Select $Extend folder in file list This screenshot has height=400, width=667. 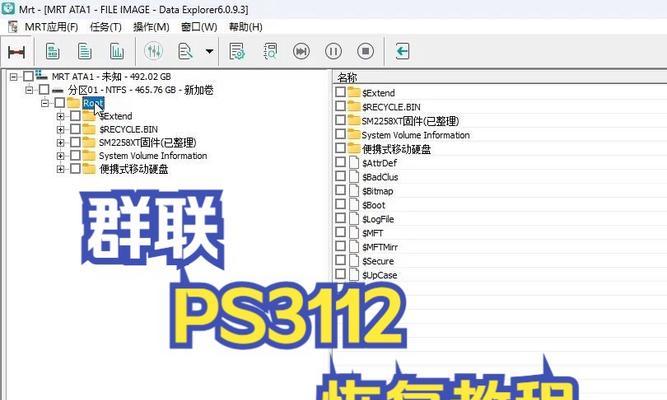[378, 93]
